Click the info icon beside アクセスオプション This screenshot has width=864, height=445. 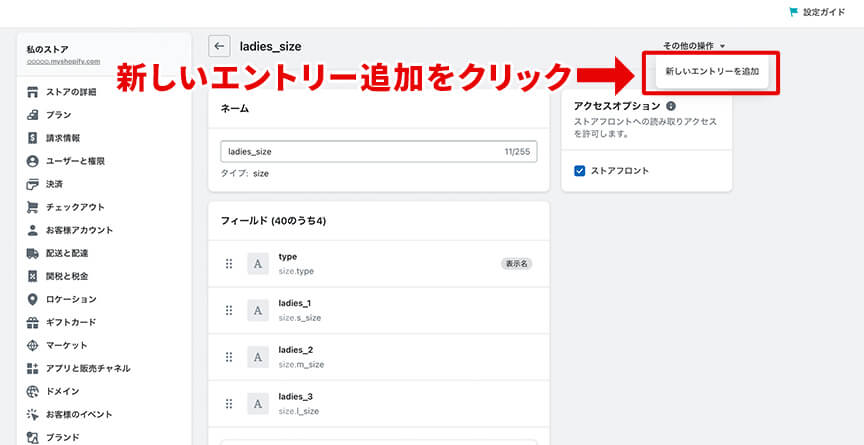(x=671, y=106)
